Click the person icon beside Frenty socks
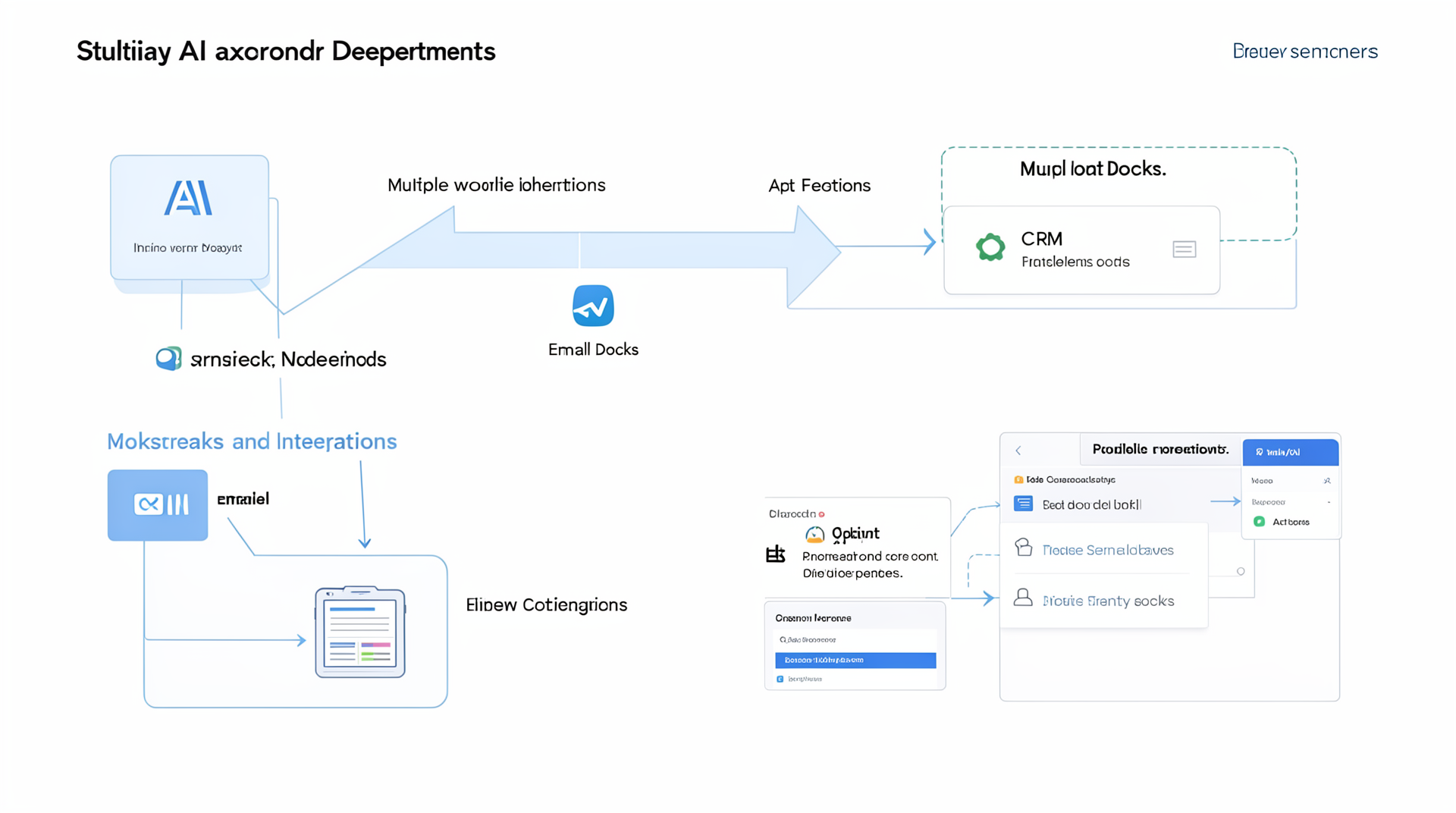This screenshot has height=813, width=1456. click(x=1023, y=598)
